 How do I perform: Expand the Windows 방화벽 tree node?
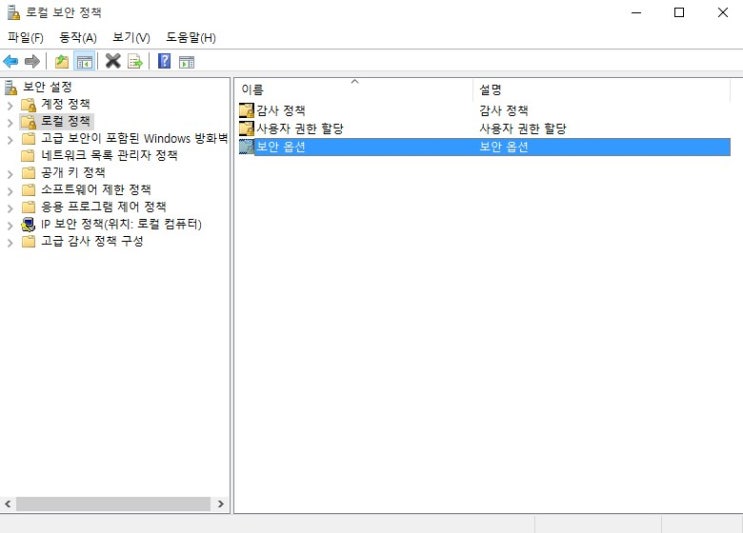tap(10, 140)
